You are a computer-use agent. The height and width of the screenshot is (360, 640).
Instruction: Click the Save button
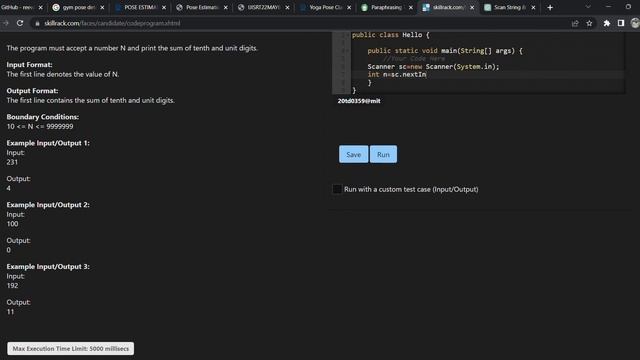(x=353, y=154)
